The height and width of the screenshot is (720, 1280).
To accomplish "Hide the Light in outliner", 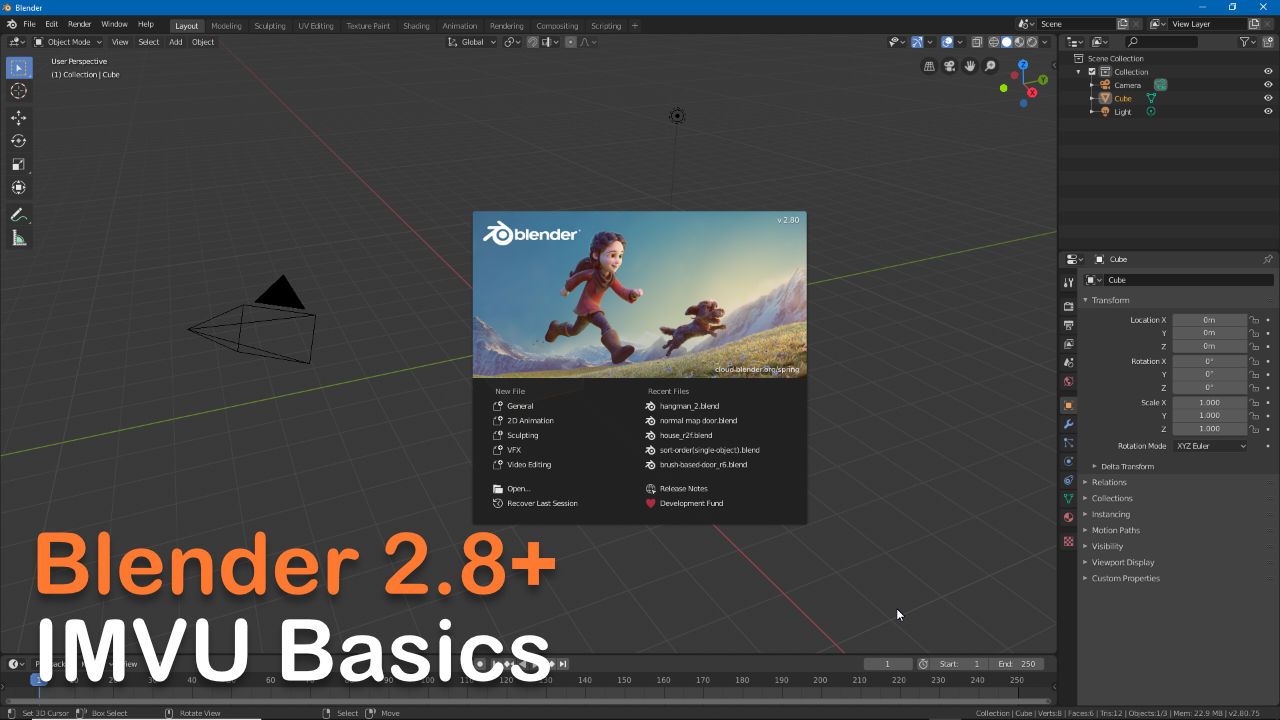I will pos(1268,111).
